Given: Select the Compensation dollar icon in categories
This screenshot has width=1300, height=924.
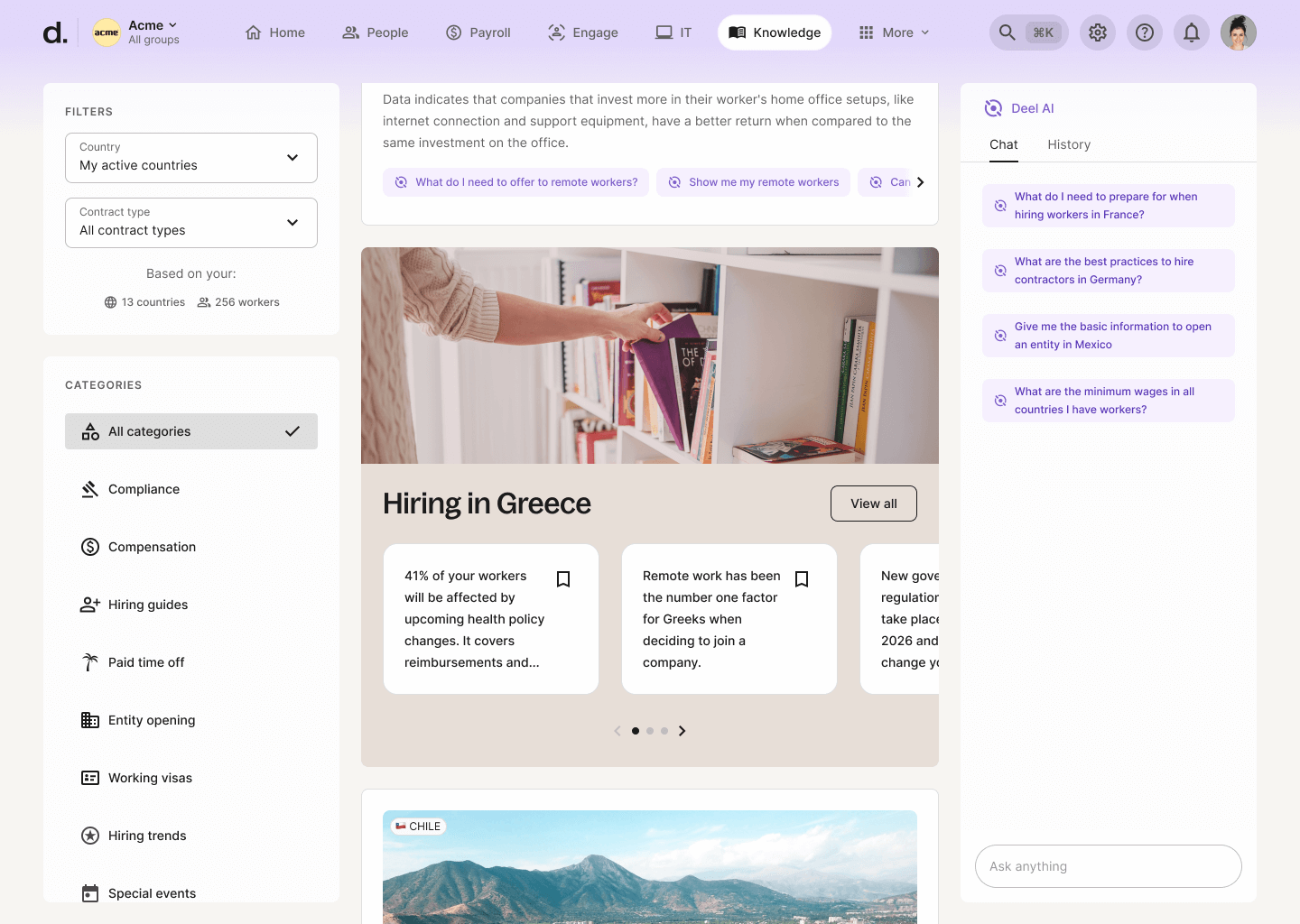Looking at the screenshot, I should (89, 546).
